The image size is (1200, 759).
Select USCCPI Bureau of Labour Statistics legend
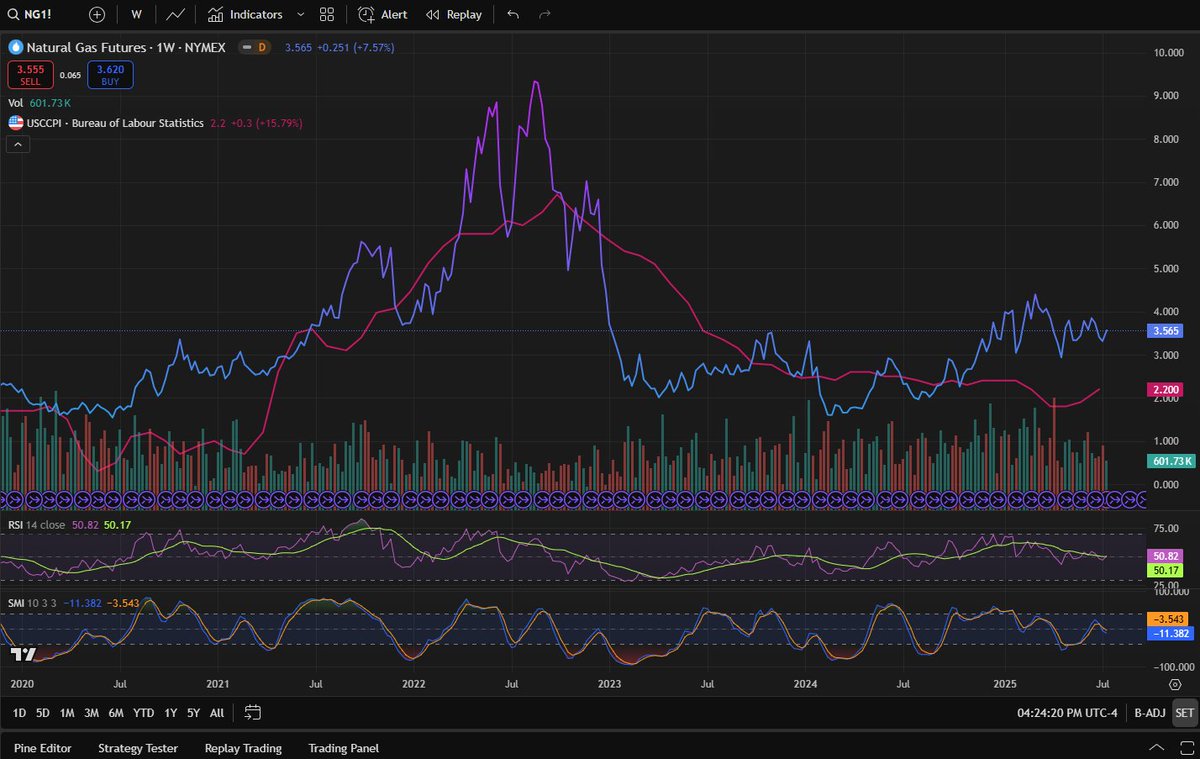115,123
